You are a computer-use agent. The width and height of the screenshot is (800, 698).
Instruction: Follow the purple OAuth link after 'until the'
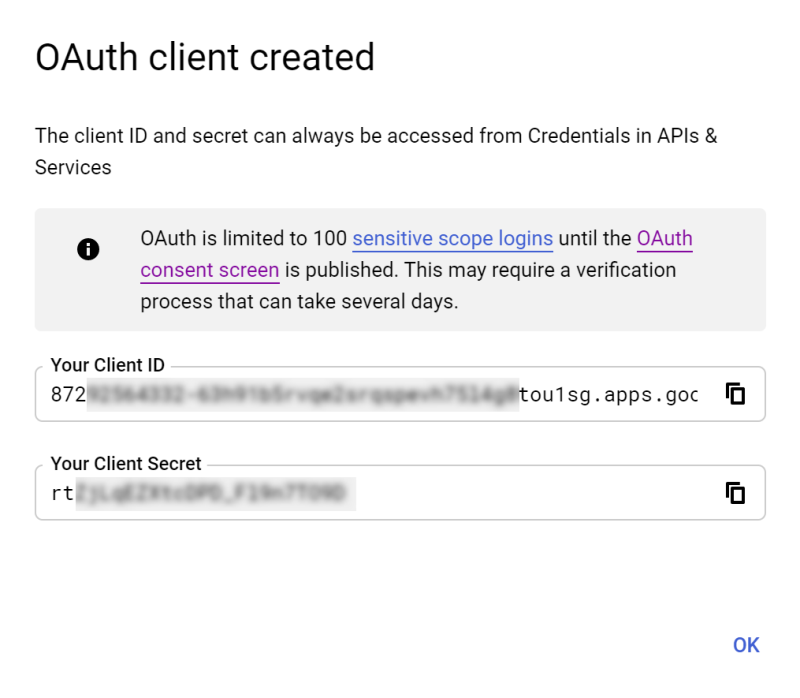point(664,239)
